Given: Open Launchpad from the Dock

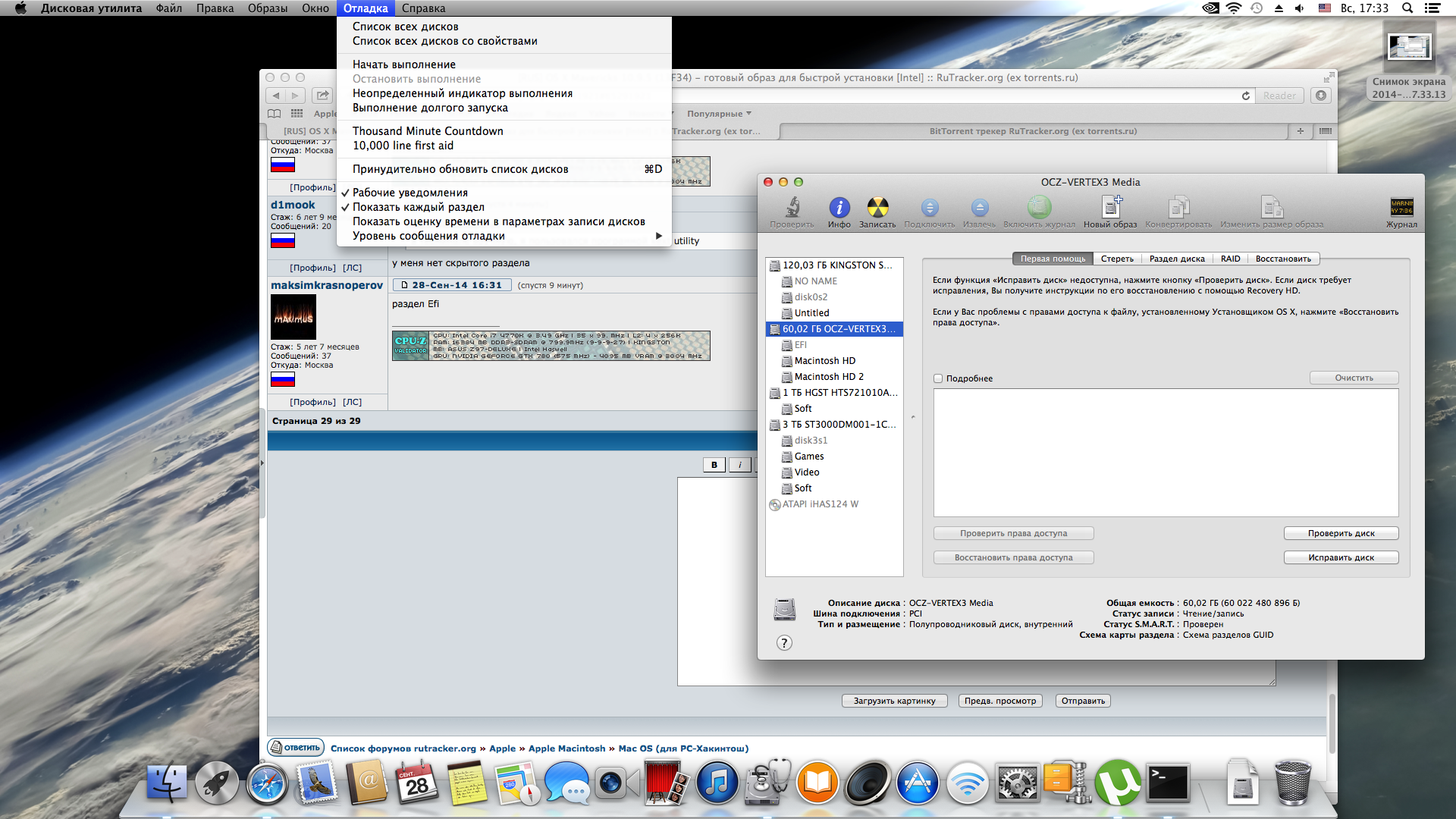Looking at the screenshot, I should coord(217,783).
